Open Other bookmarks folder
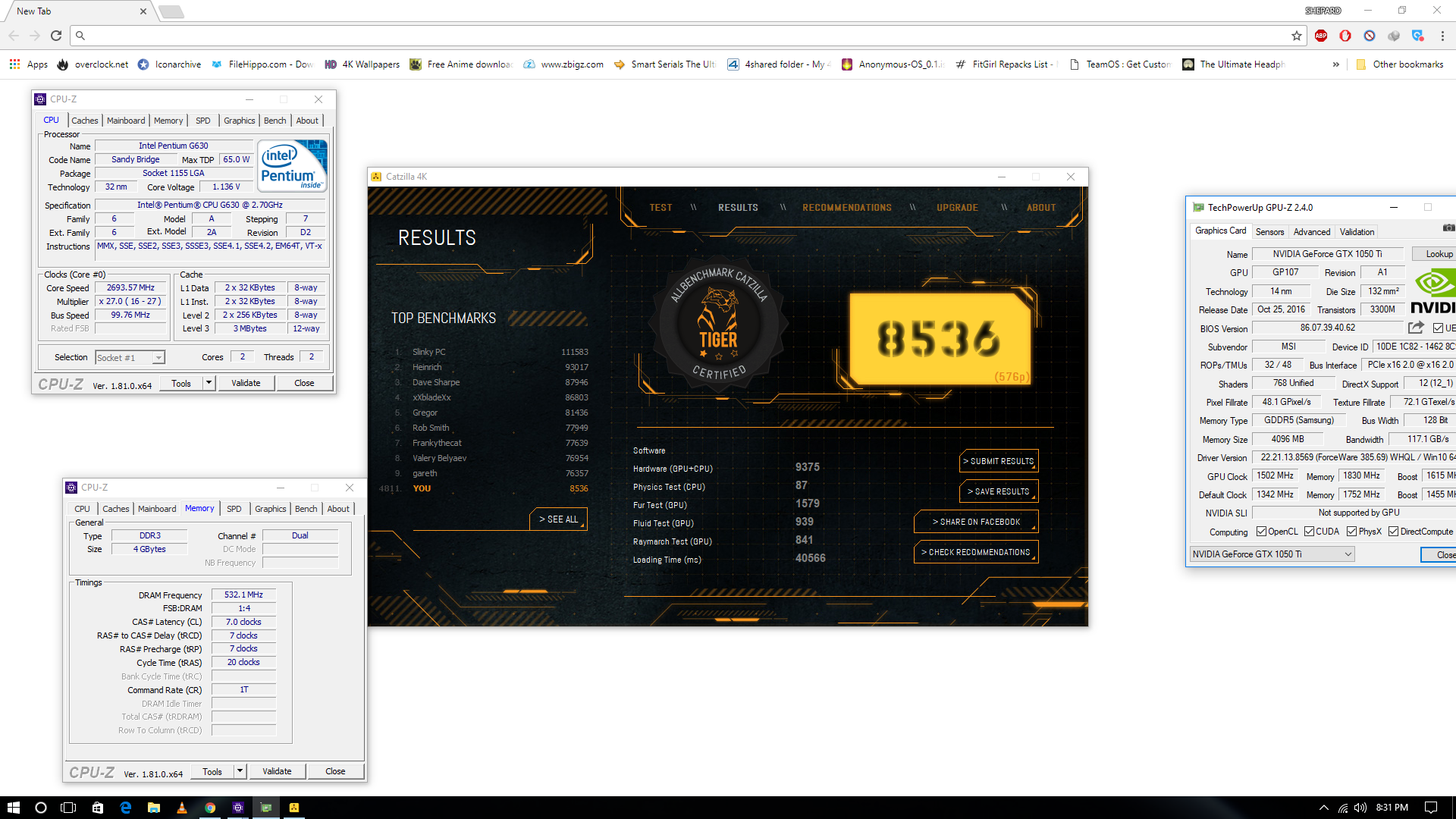Image resolution: width=1456 pixels, height=819 pixels. (1399, 64)
